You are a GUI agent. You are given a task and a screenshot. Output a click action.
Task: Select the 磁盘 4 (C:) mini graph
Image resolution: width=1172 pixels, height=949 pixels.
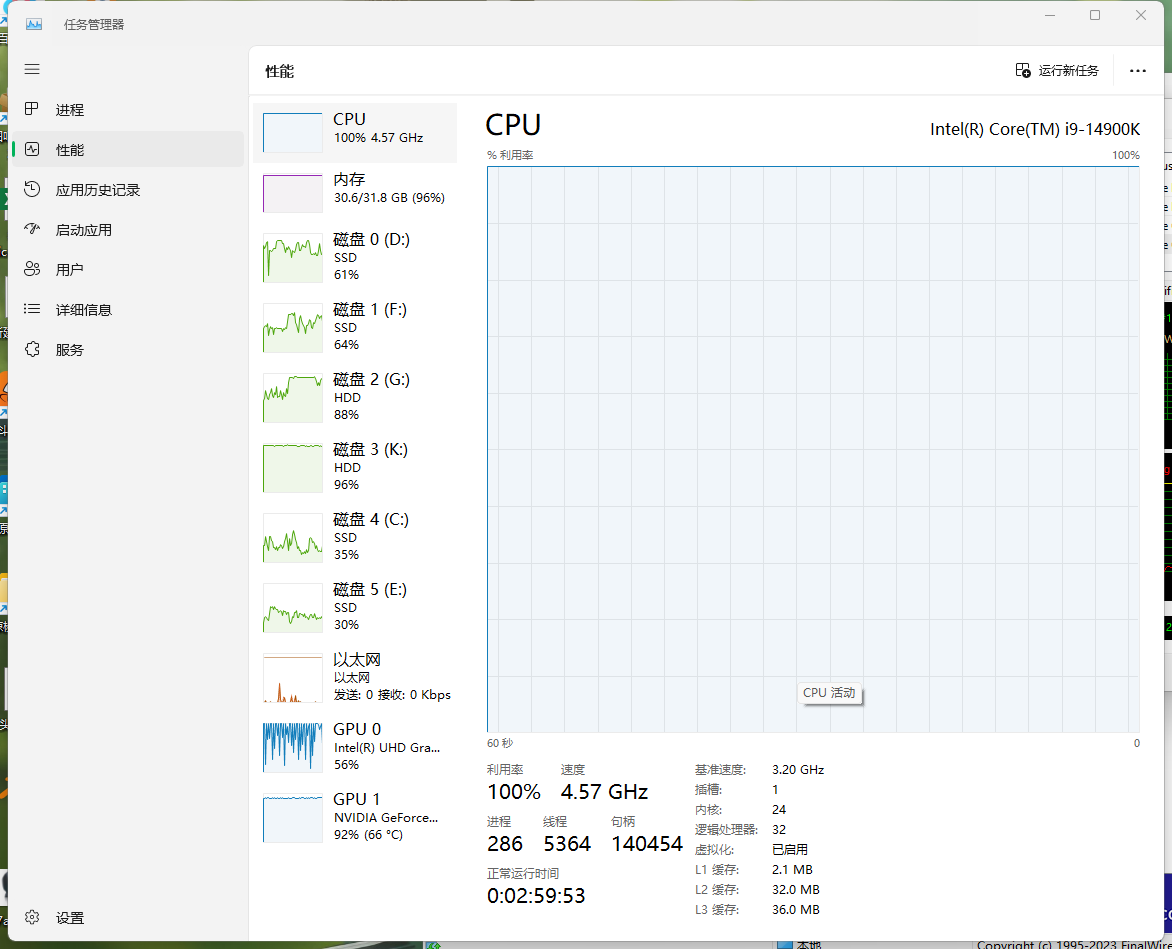(x=292, y=538)
